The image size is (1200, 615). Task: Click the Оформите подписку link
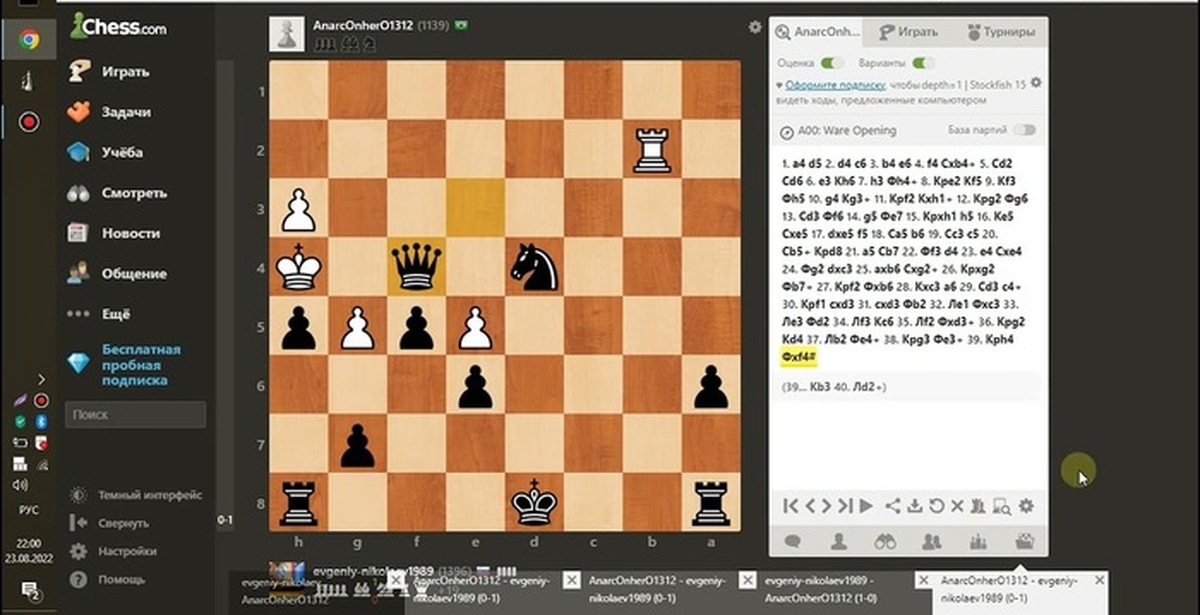(x=836, y=85)
